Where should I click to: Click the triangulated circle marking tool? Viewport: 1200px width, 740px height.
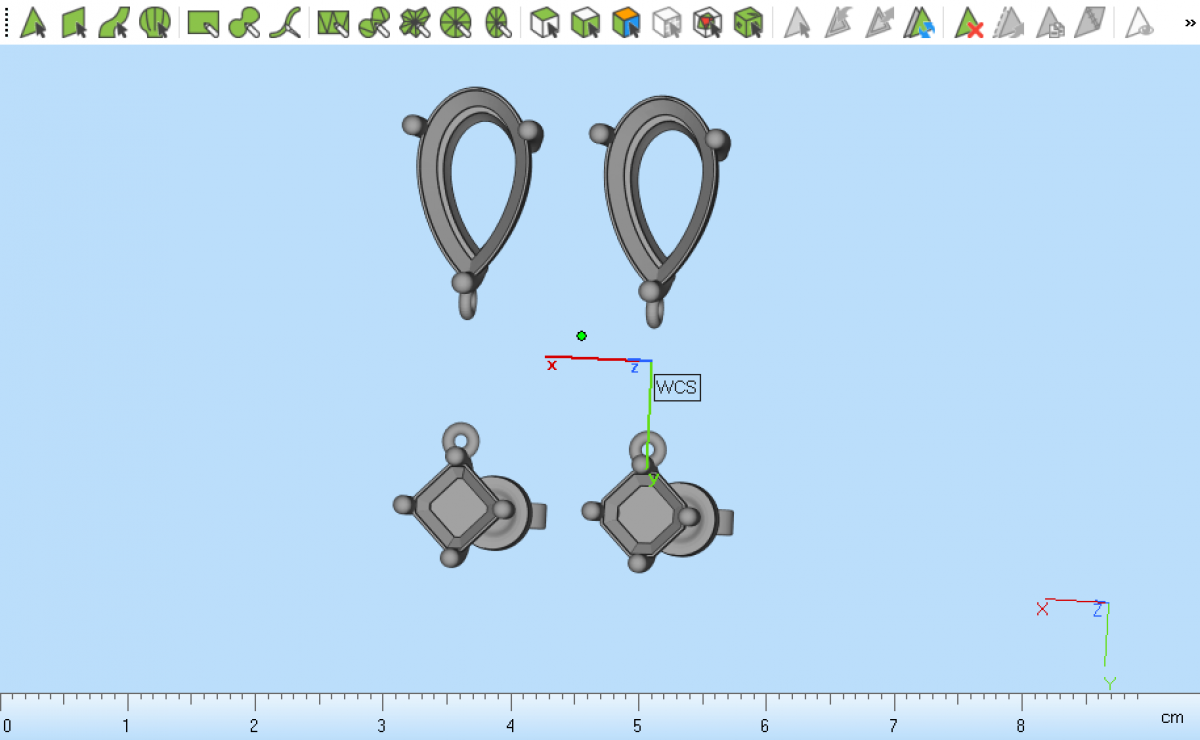[x=456, y=22]
